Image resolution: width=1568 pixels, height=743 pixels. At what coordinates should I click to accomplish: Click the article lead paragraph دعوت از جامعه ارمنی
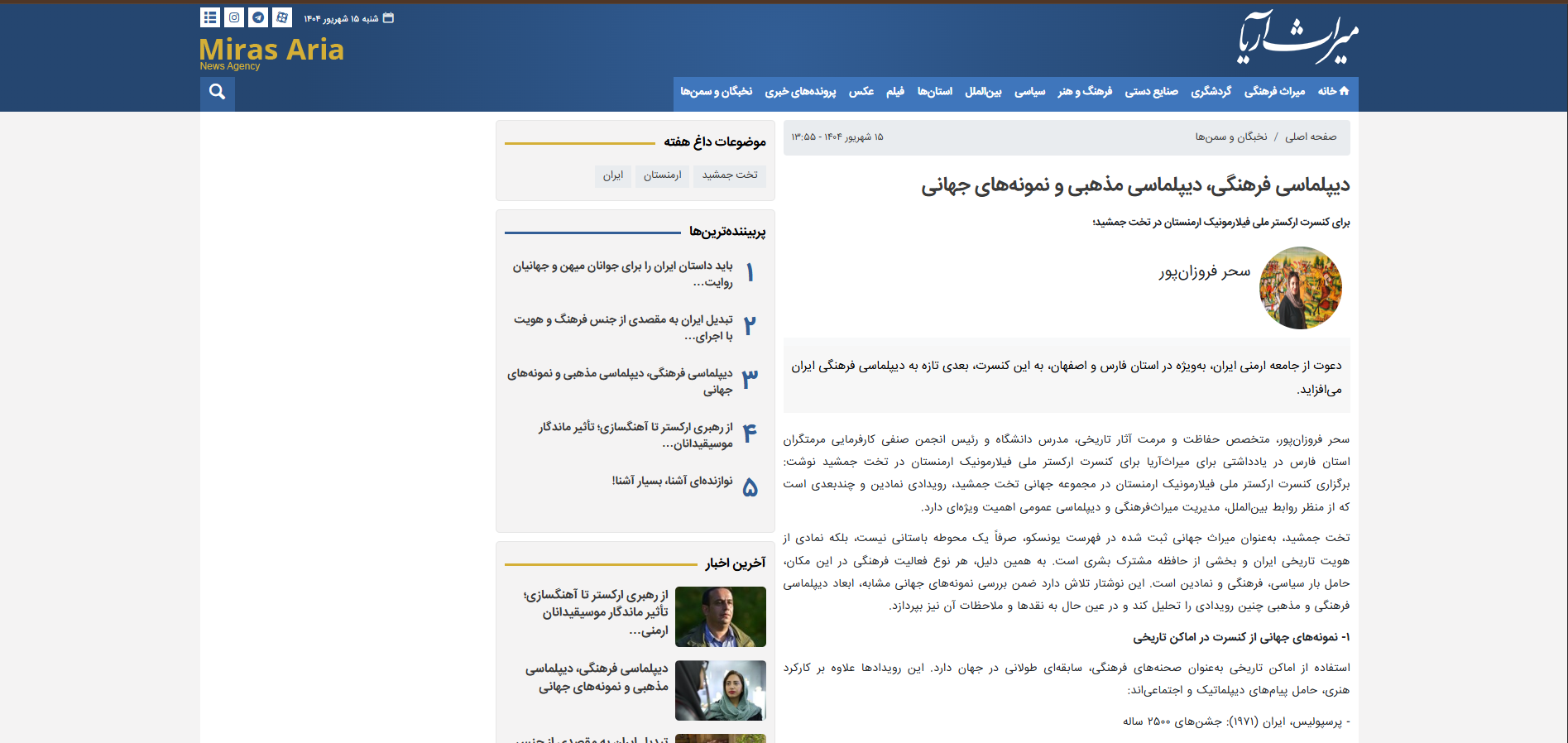coord(1067,376)
